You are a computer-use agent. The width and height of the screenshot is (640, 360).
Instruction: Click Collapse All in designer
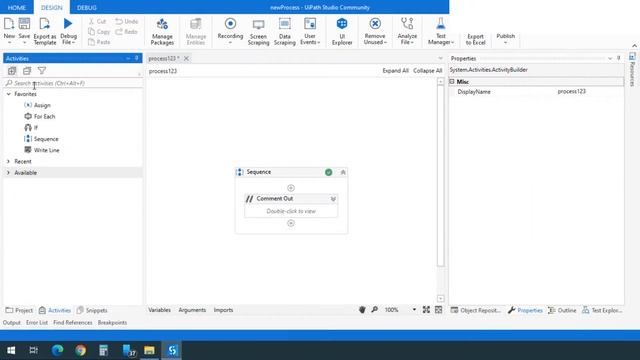point(427,71)
